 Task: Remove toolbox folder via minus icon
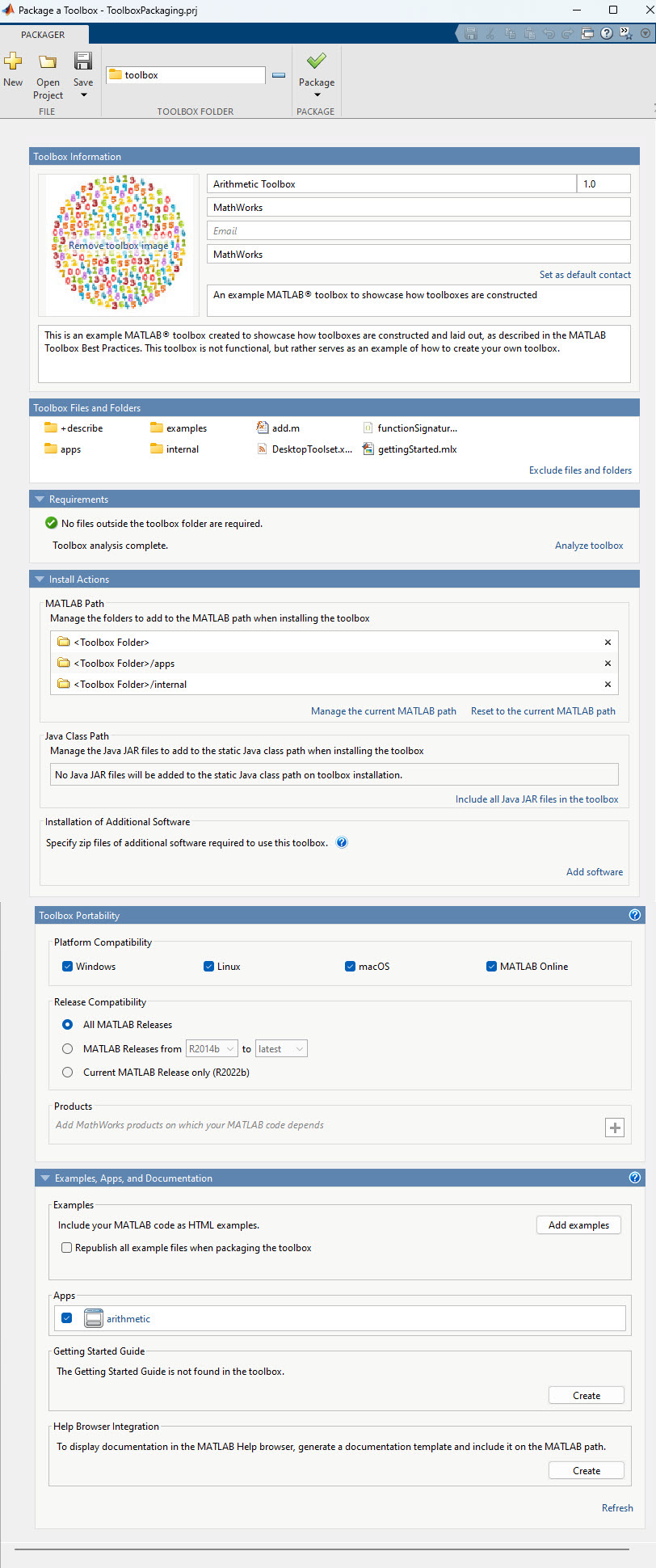(x=279, y=75)
